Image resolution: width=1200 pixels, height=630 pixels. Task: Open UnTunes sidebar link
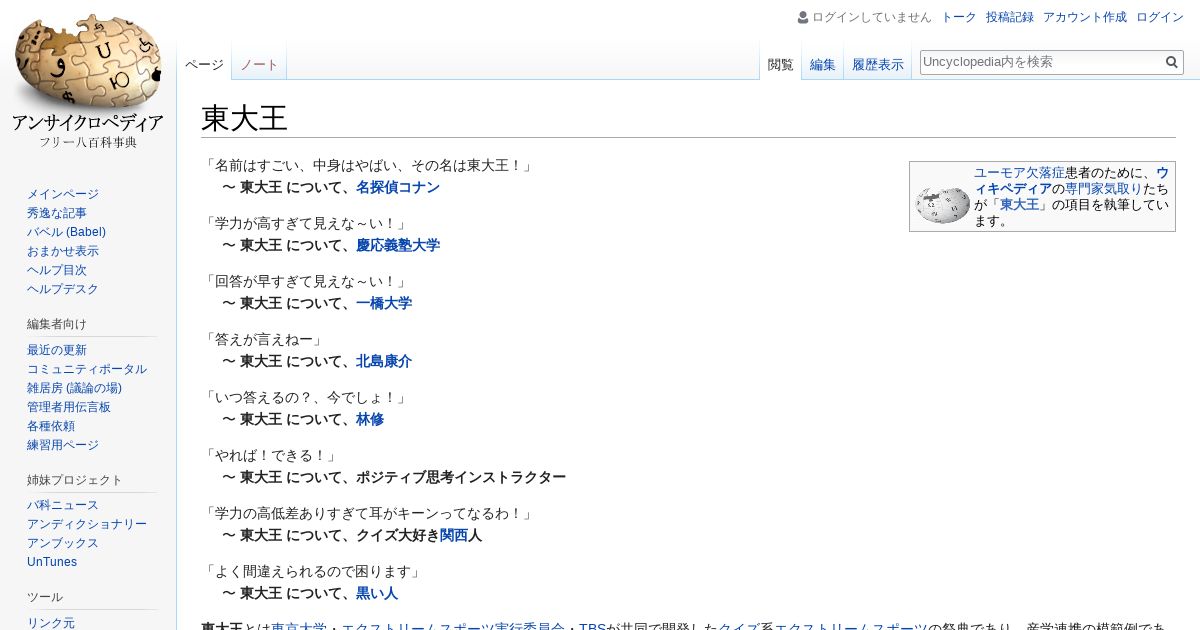point(52,562)
